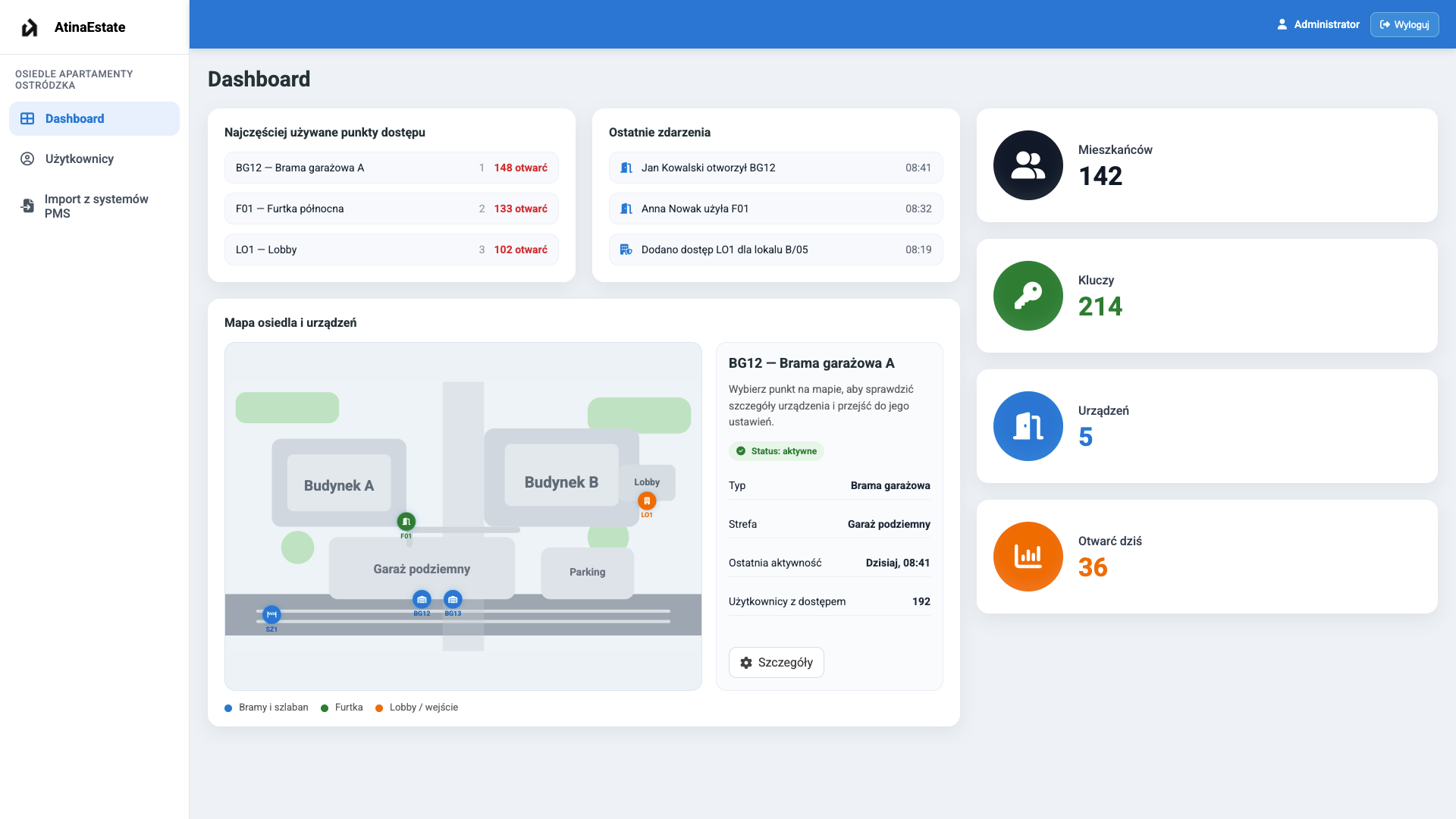The height and width of the screenshot is (819, 1456).
Task: Select F01 — Furtka północna row
Action: click(391, 209)
